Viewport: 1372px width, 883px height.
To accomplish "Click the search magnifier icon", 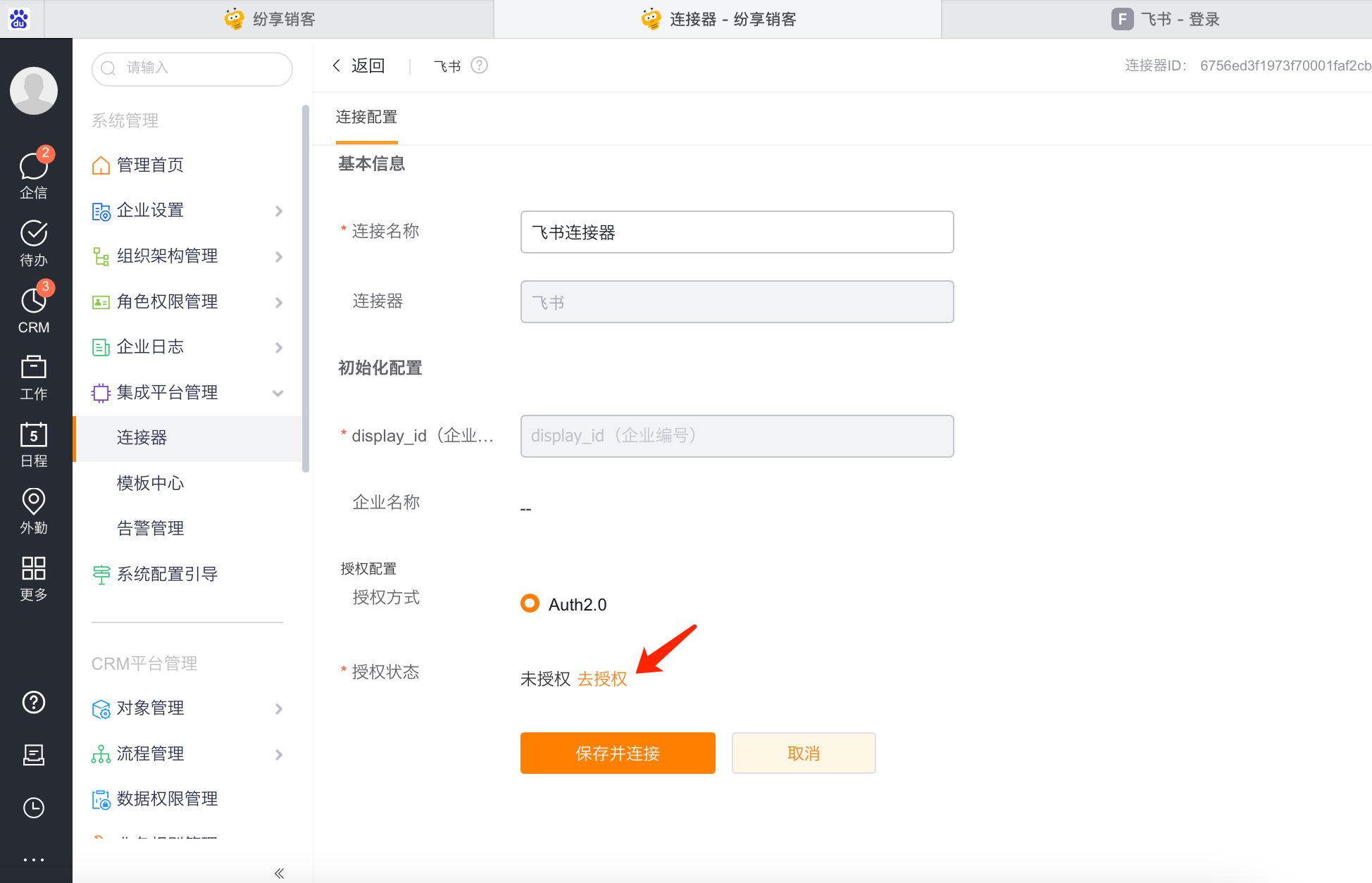I will point(108,68).
